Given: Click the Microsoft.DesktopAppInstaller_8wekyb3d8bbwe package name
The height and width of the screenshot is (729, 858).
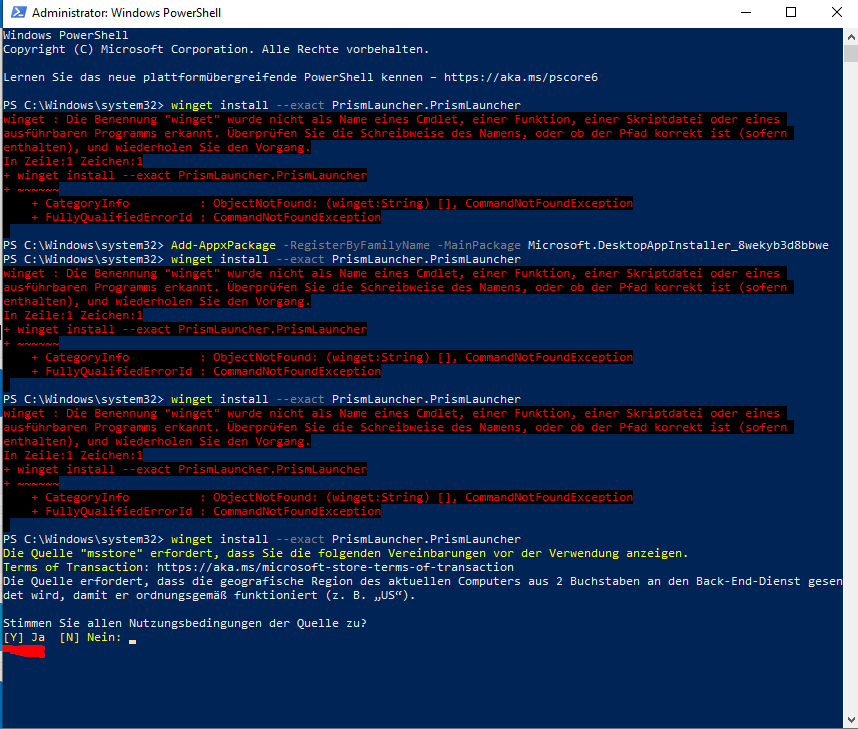Looking at the screenshot, I should [x=678, y=245].
